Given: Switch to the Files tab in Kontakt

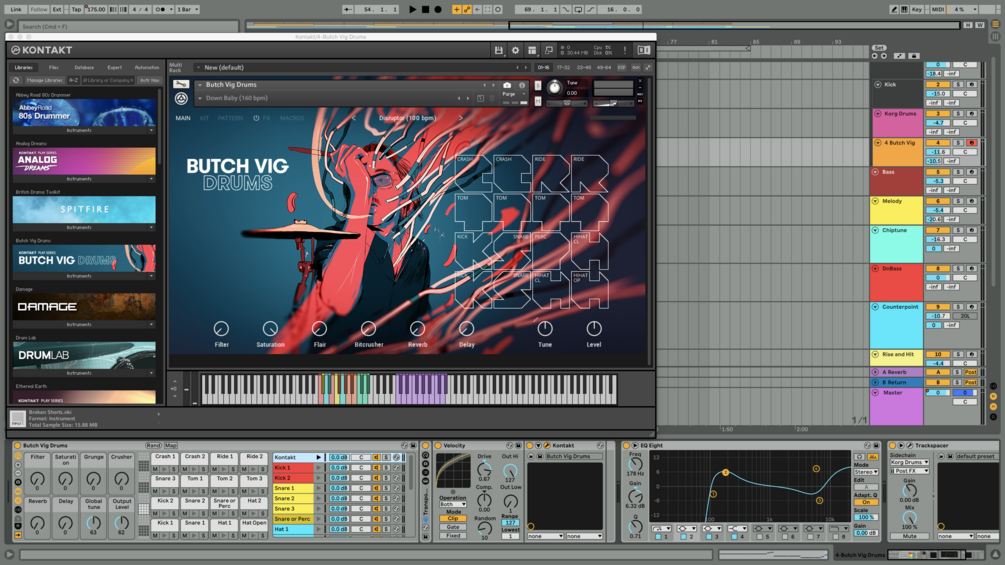Looking at the screenshot, I should pyautogui.click(x=53, y=67).
